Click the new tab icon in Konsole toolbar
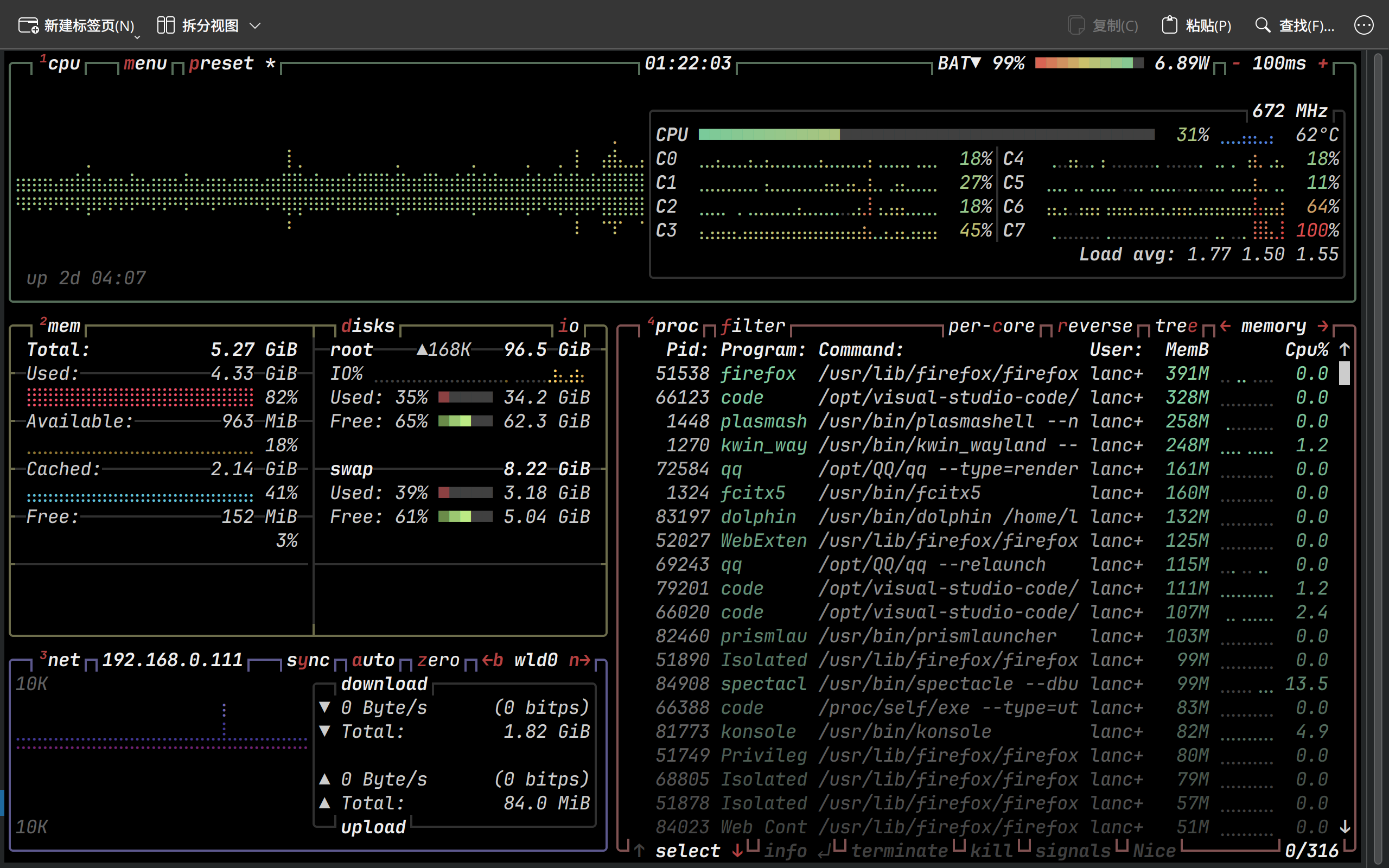The width and height of the screenshot is (1389, 868). [x=28, y=25]
